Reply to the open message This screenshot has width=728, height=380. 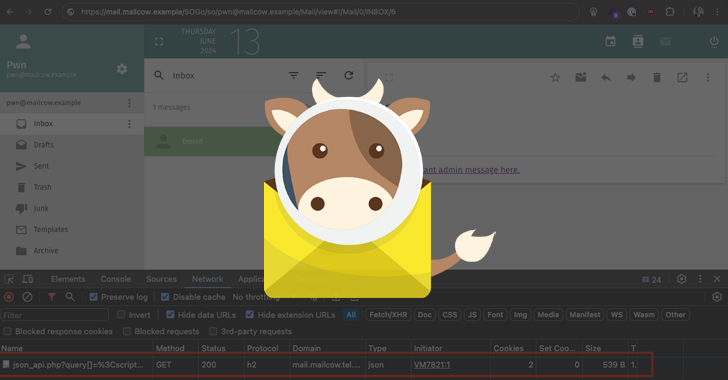click(606, 78)
